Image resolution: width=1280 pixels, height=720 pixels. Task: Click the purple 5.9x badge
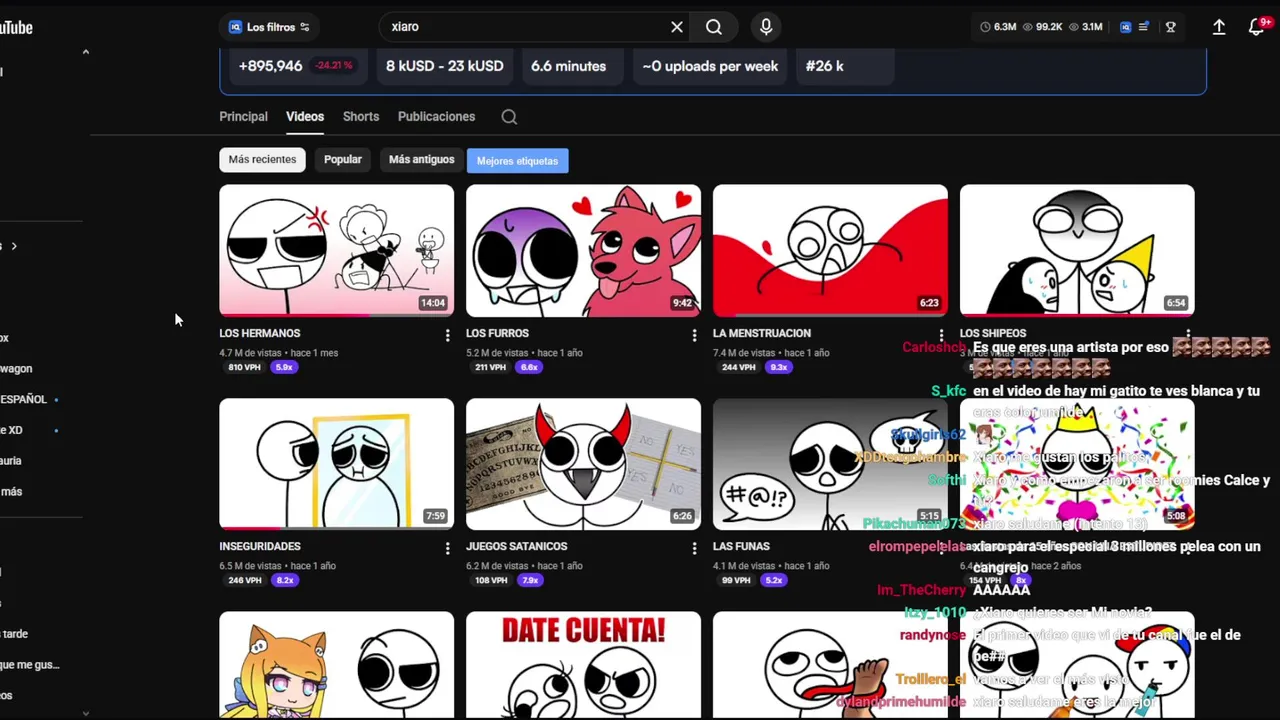pyautogui.click(x=284, y=367)
